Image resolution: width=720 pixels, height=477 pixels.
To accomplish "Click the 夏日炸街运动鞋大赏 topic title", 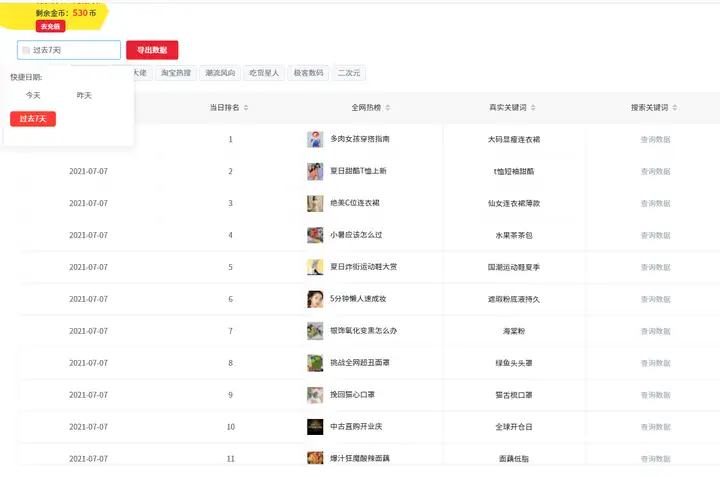I will click(x=364, y=266).
